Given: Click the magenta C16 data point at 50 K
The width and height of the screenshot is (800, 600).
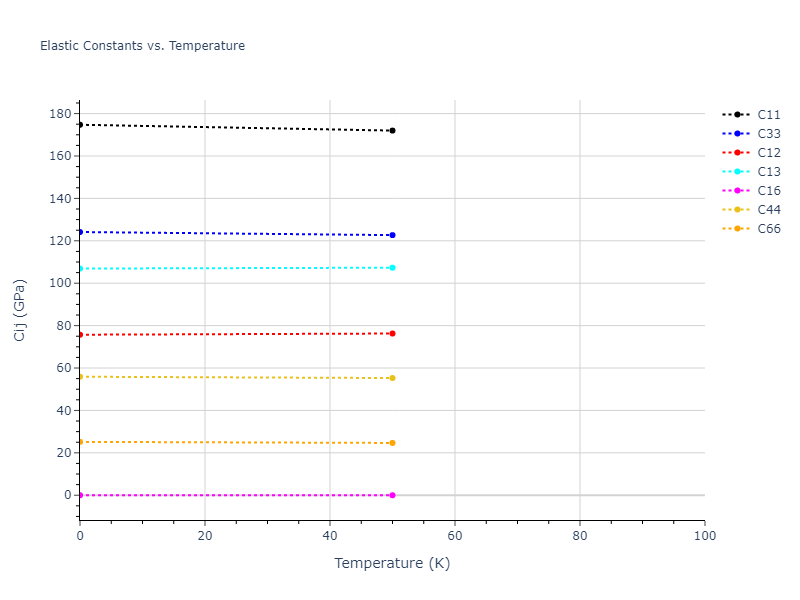Looking at the screenshot, I should tap(392, 495).
